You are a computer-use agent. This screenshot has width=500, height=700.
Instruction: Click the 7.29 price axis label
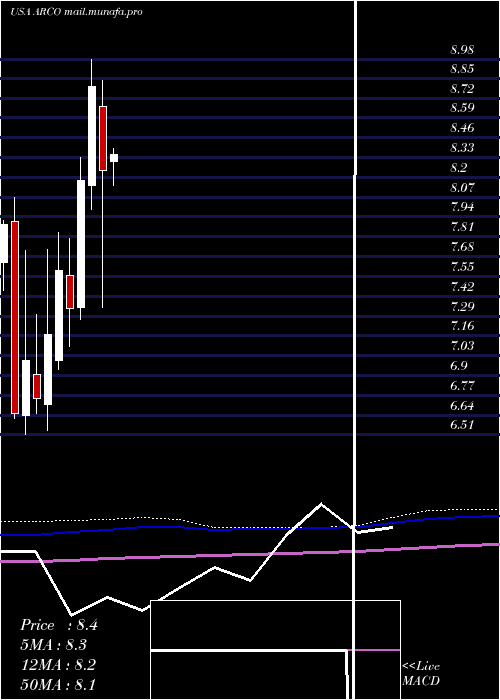click(462, 307)
